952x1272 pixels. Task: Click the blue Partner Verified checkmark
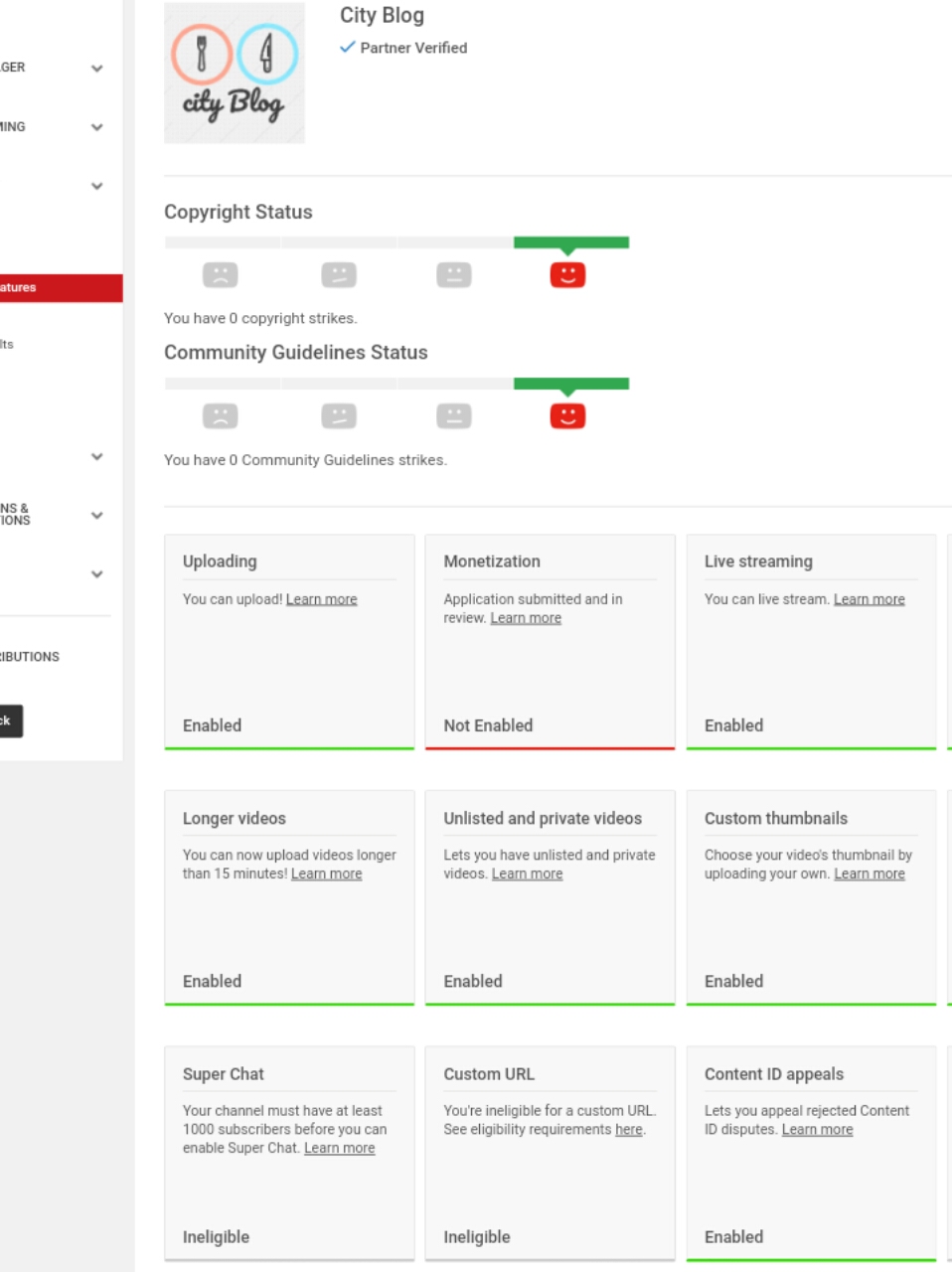[347, 47]
